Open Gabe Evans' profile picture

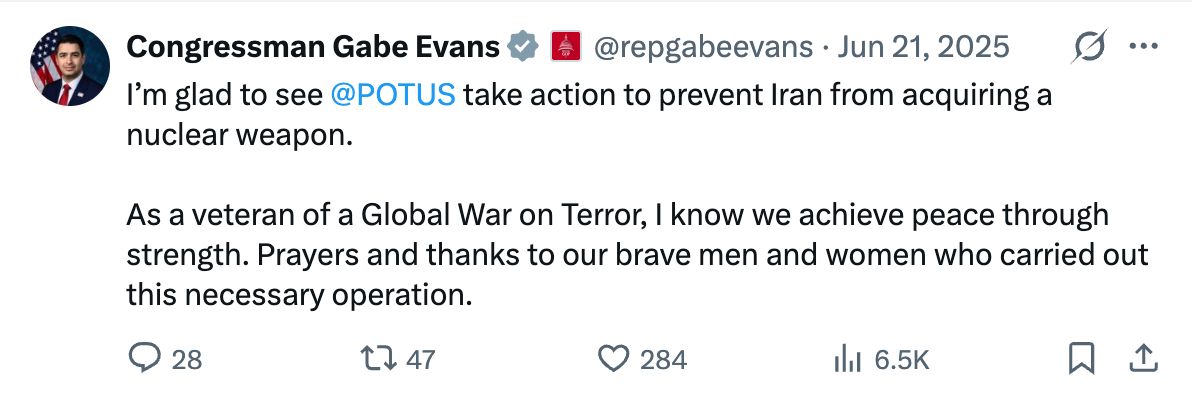point(71,66)
